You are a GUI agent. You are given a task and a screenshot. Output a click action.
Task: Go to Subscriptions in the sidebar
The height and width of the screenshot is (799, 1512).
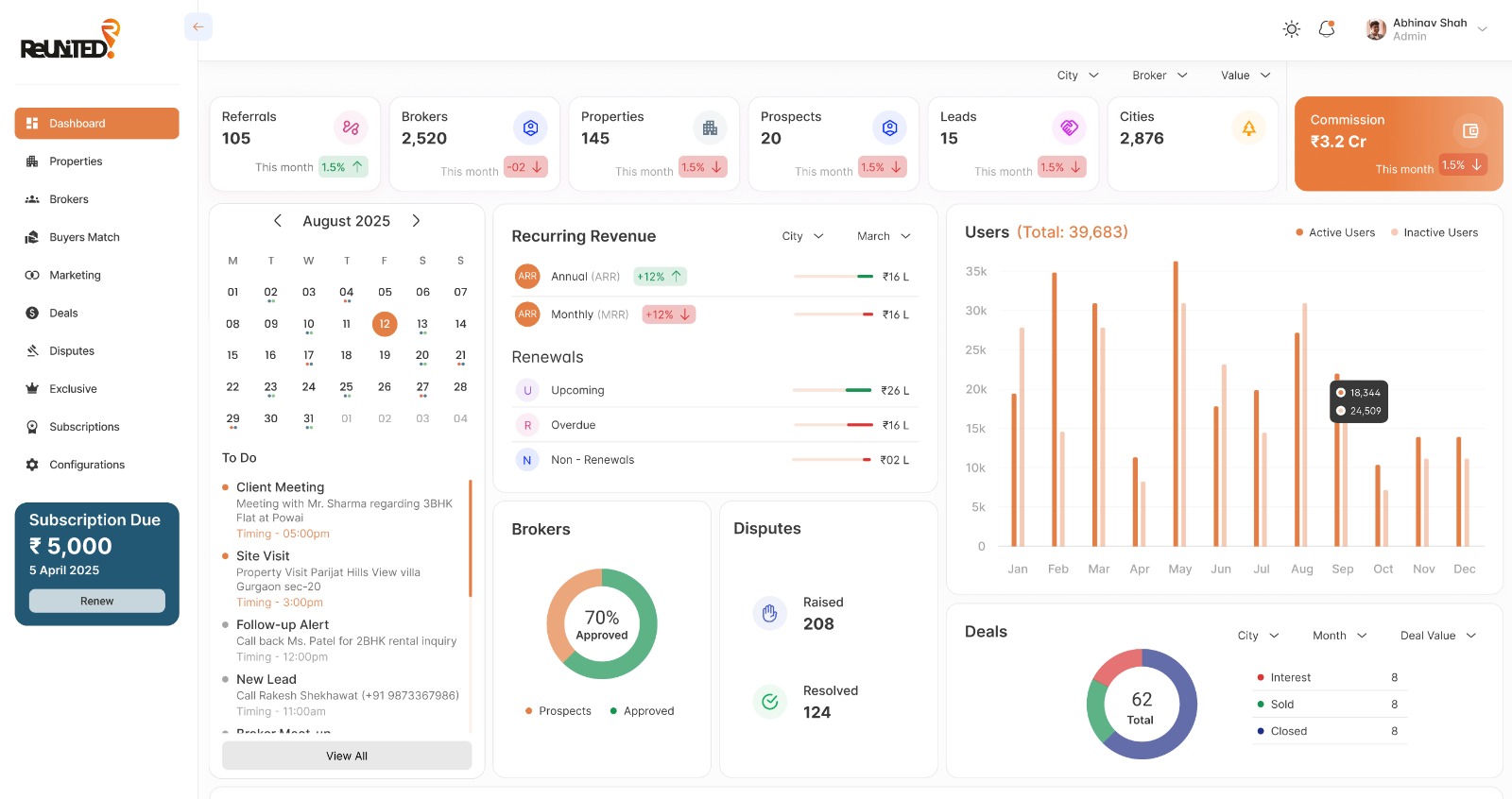84,427
